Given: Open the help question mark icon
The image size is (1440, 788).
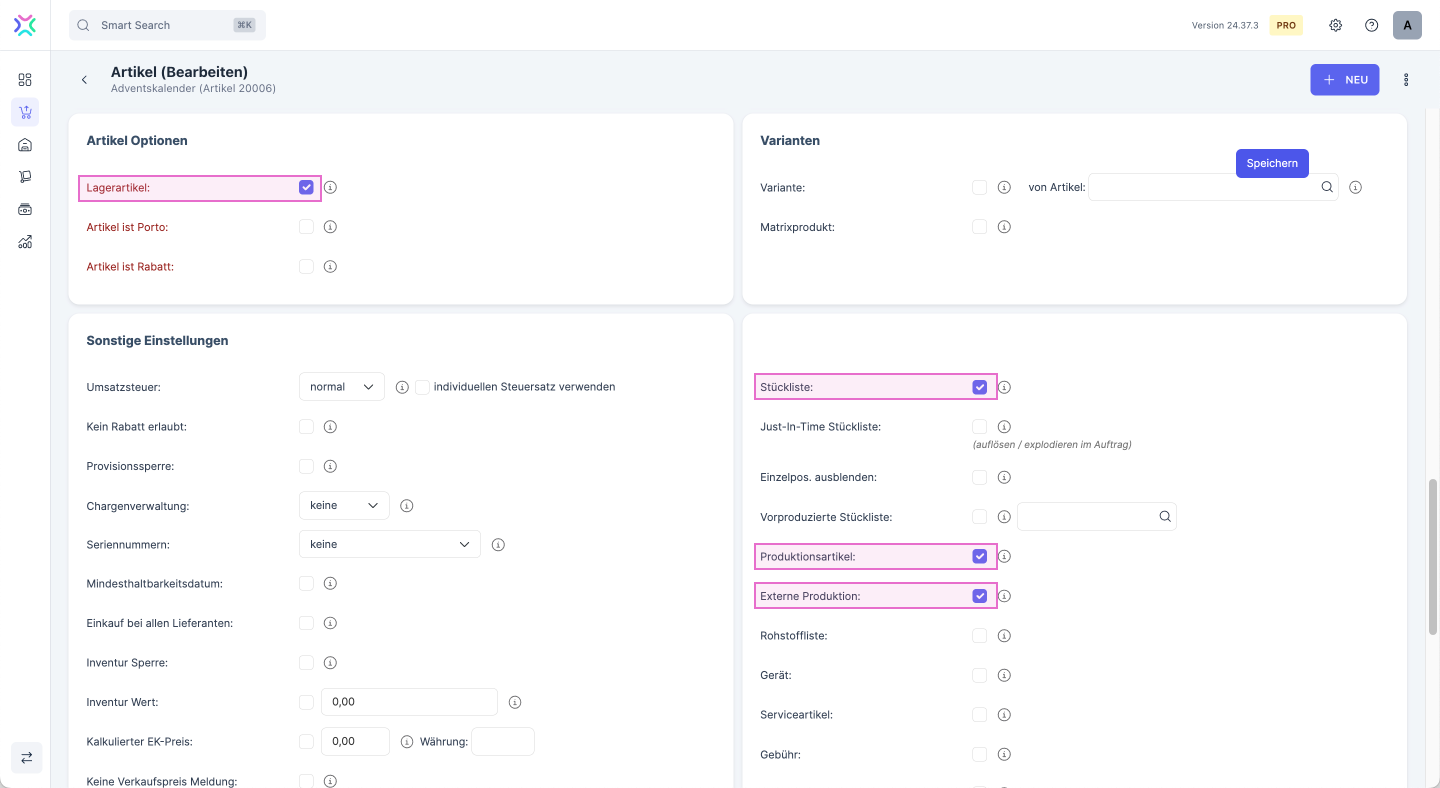Looking at the screenshot, I should pyautogui.click(x=1371, y=25).
